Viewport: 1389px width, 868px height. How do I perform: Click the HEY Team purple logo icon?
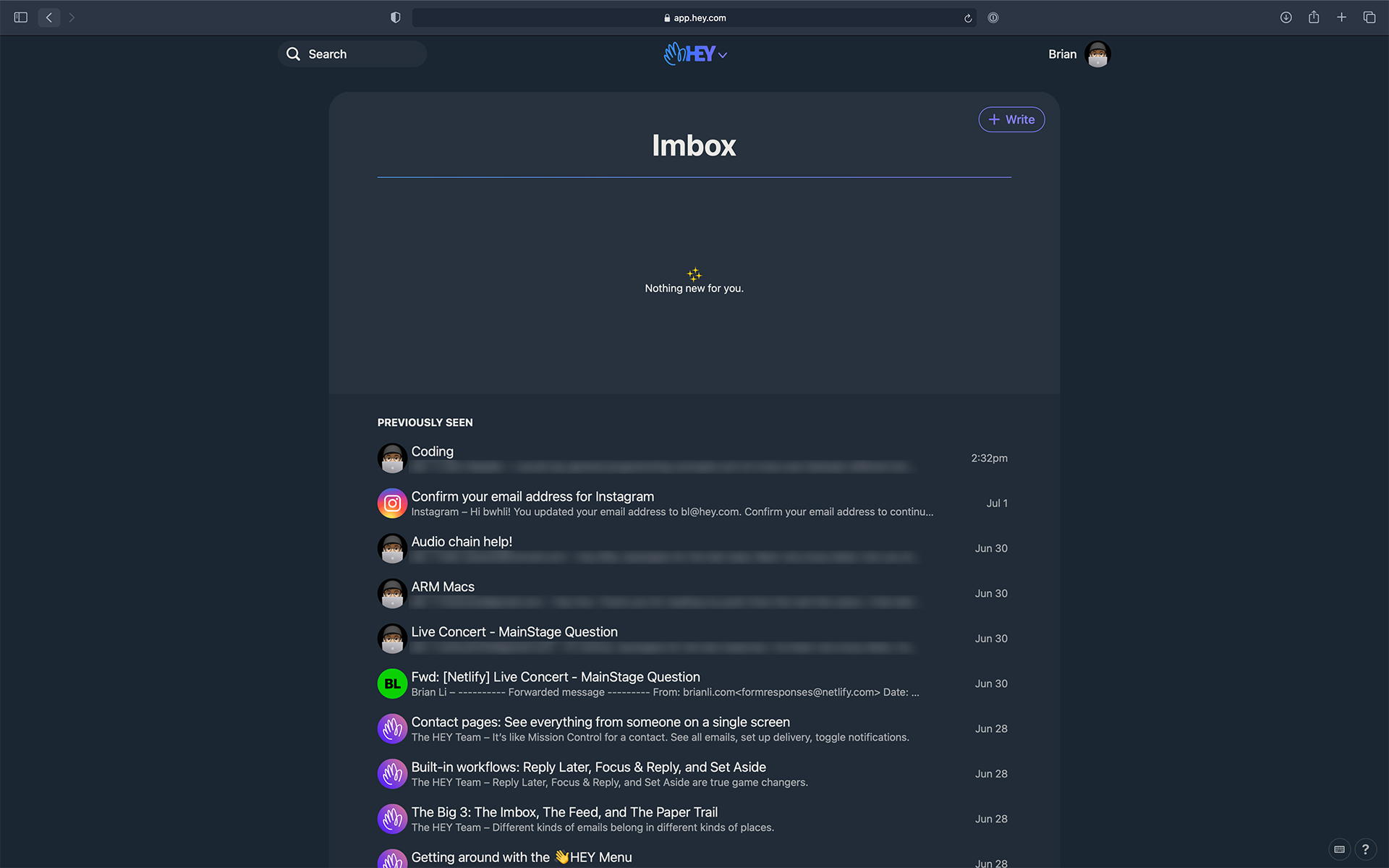click(392, 728)
